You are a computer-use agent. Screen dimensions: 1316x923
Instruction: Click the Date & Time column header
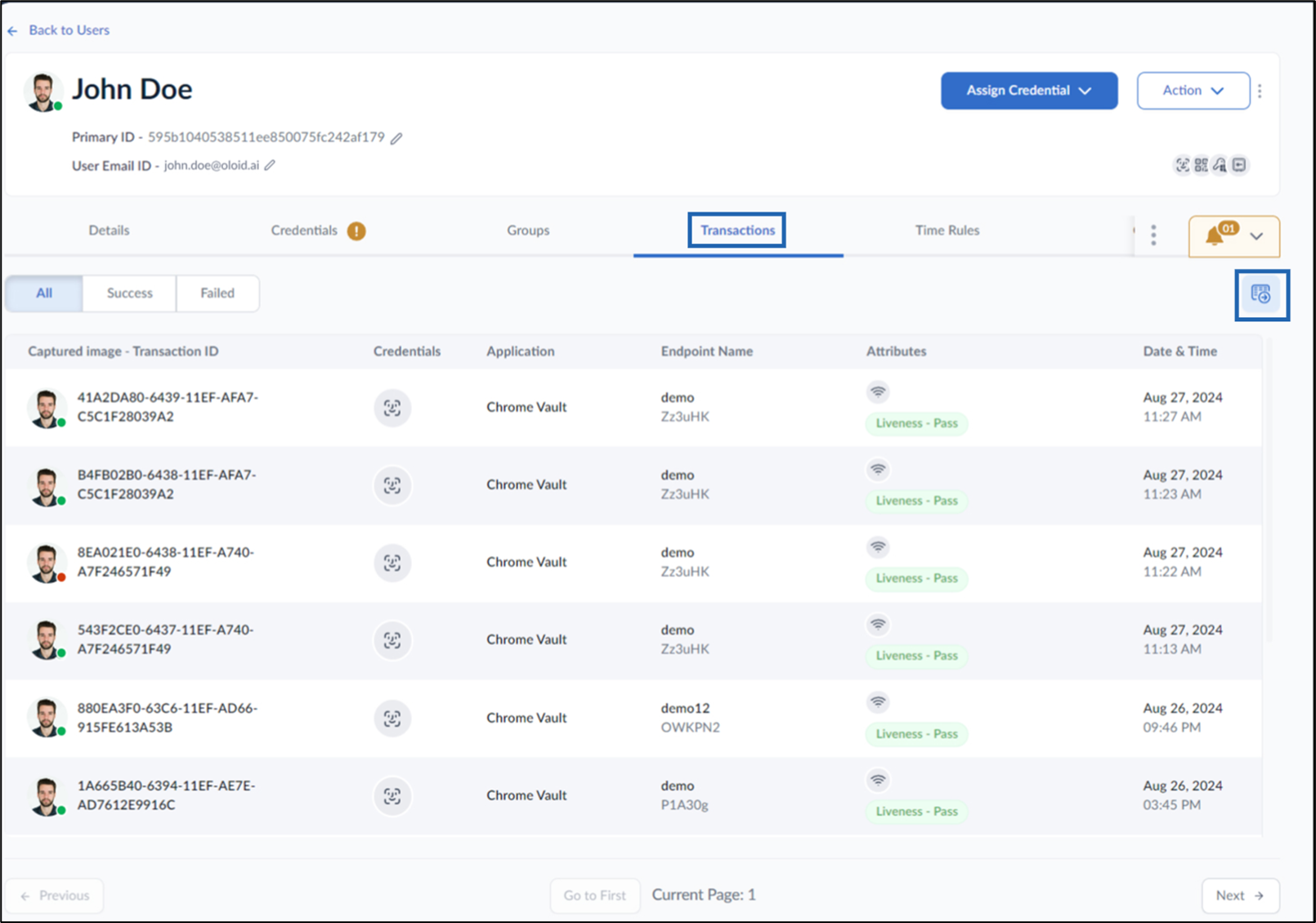[1179, 352]
